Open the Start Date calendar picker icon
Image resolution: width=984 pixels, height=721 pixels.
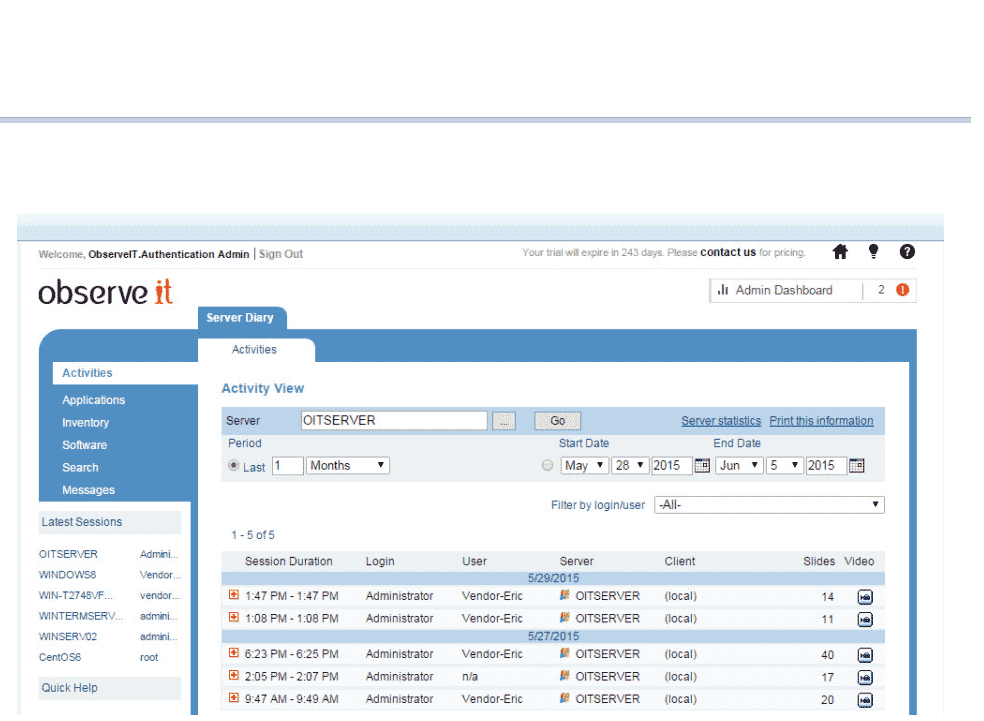tap(702, 466)
